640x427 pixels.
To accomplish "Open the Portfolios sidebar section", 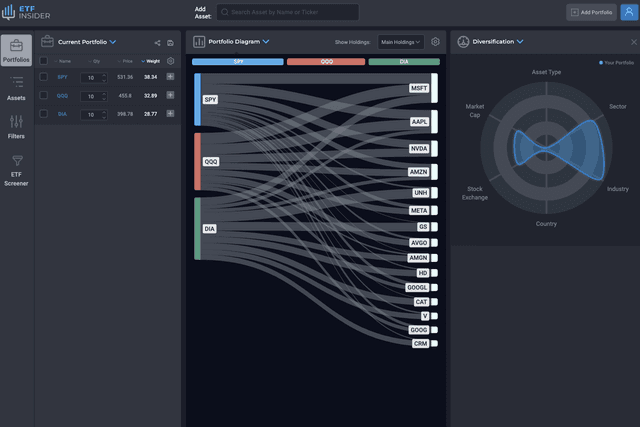I will (x=16, y=50).
